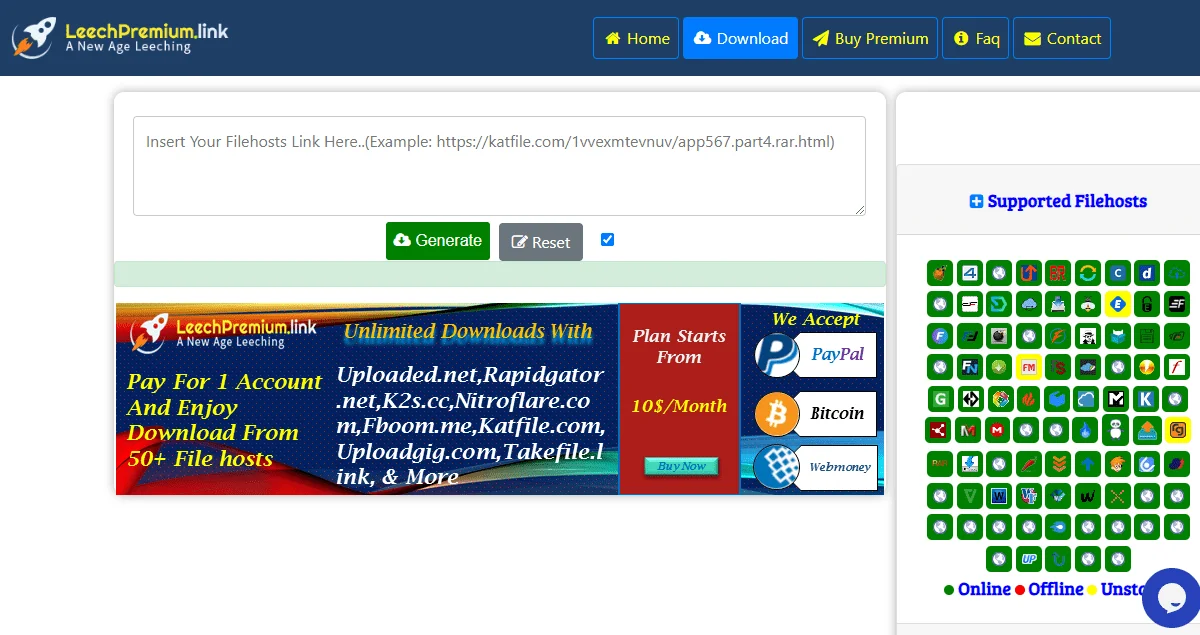Click the green G filehost icon

(x=940, y=399)
